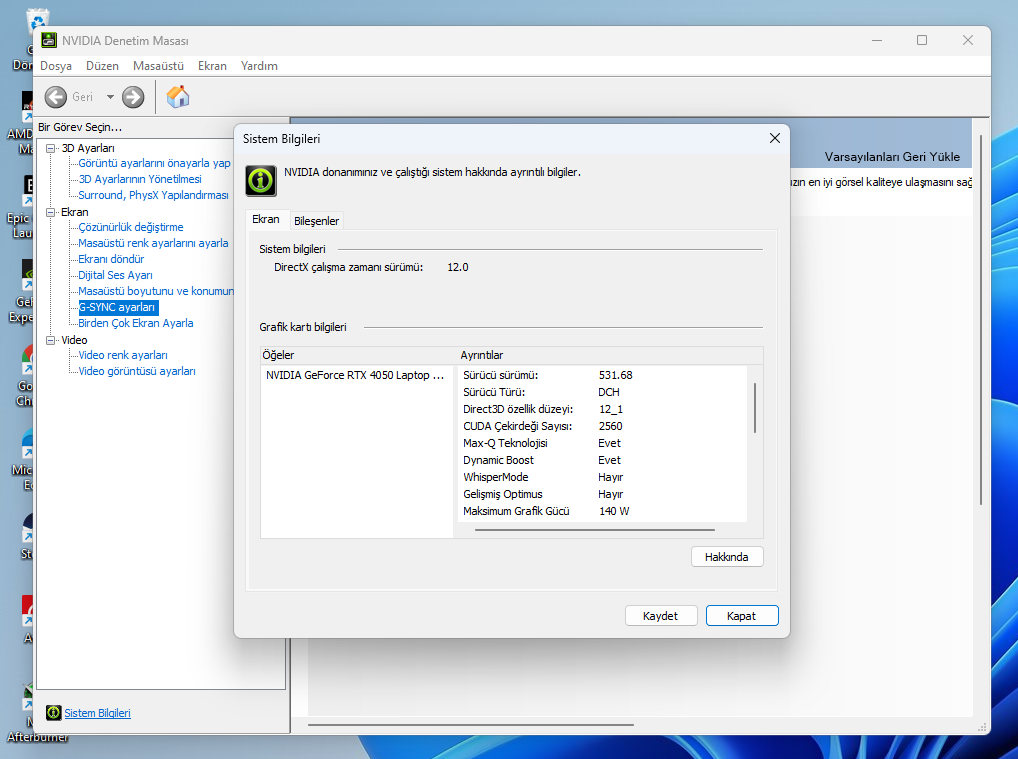Click the Video tree label
1018x759 pixels.
coord(74,340)
